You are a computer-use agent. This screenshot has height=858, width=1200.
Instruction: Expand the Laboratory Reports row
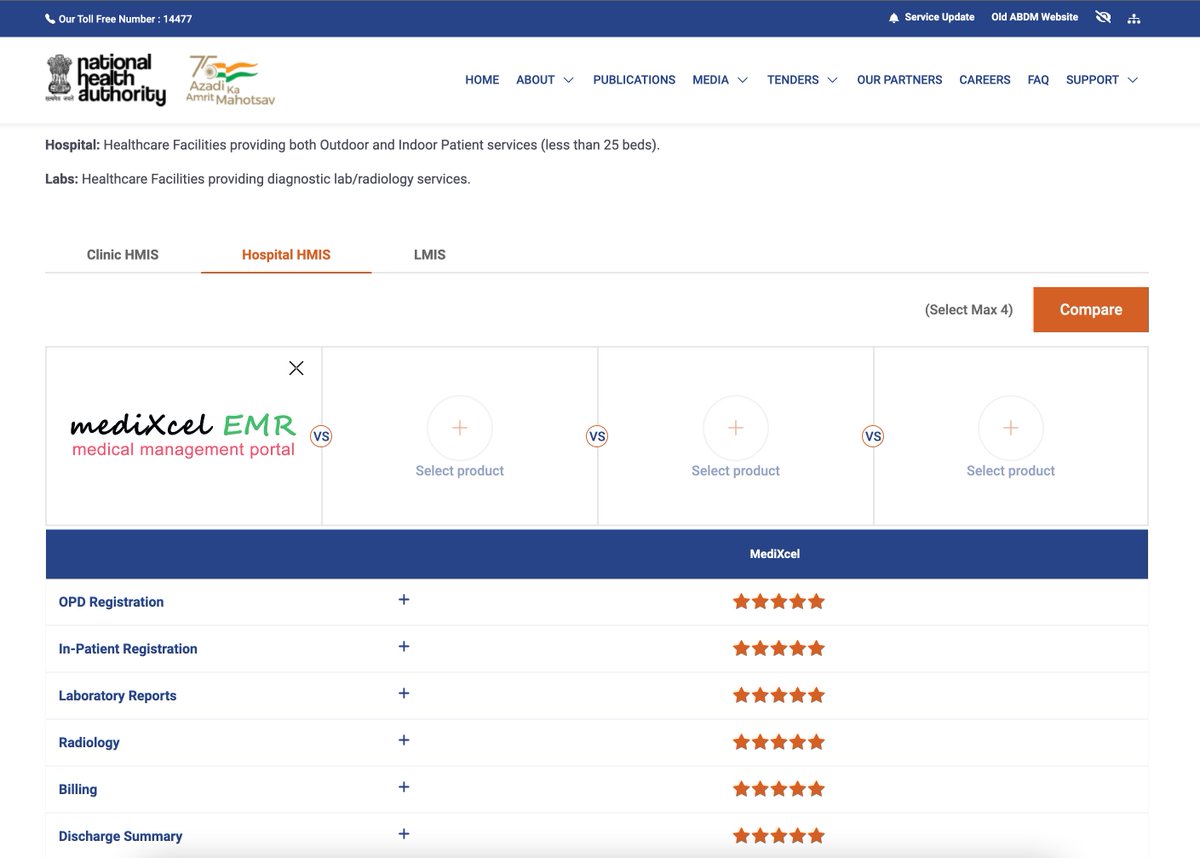404,693
